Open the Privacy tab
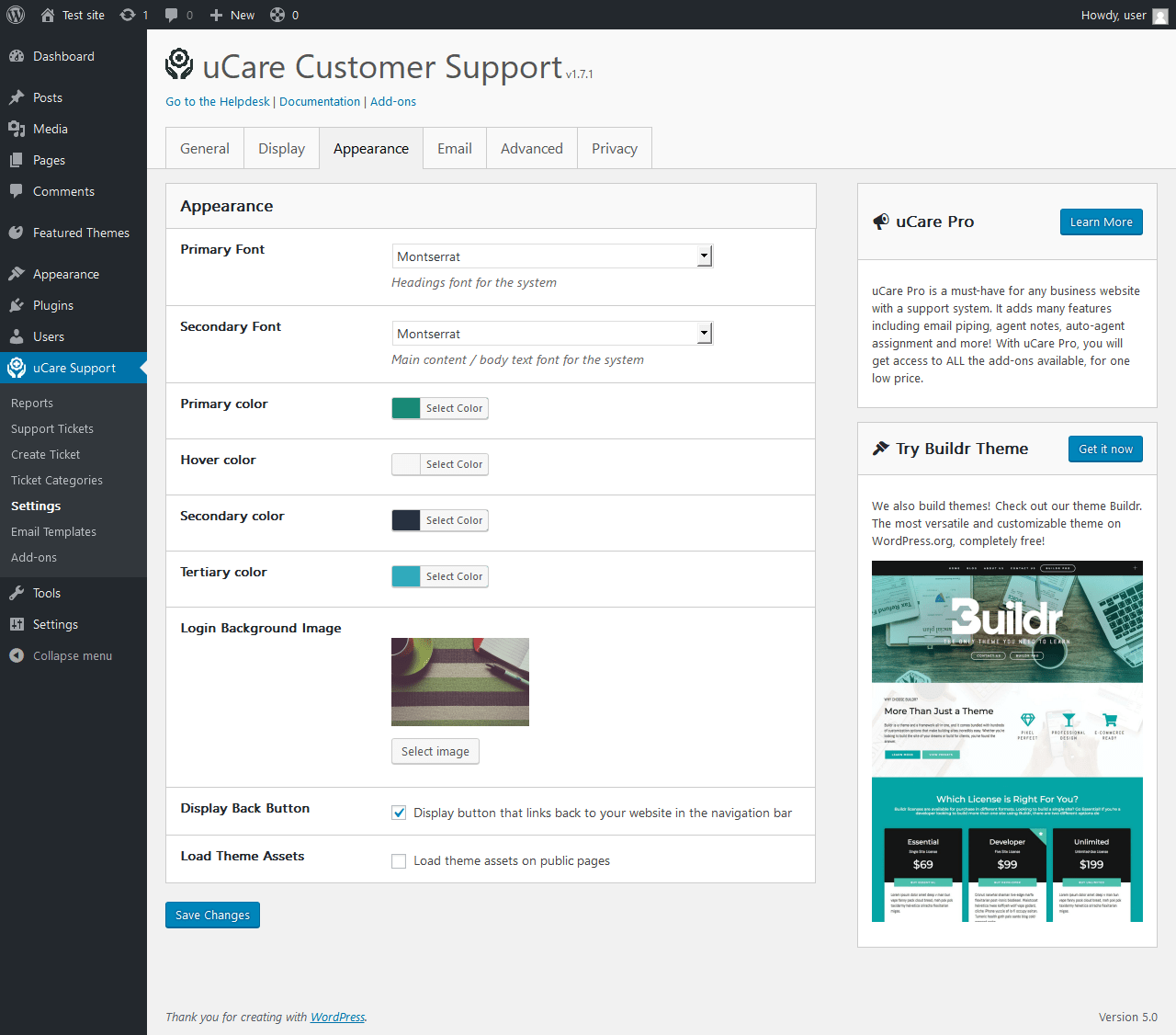This screenshot has height=1035, width=1176. coord(615,149)
